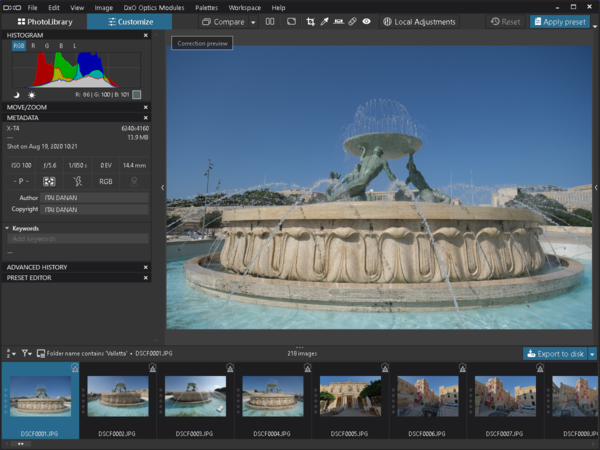Select the Repair tool icon
The width and height of the screenshot is (600, 450).
[352, 21]
